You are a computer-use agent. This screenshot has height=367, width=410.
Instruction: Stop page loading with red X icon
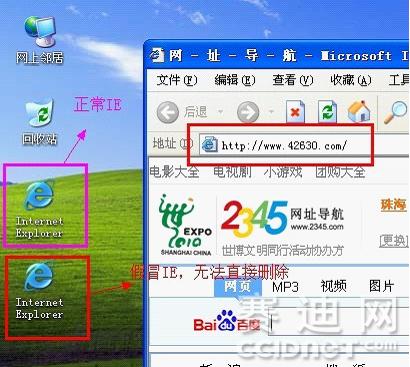pyautogui.click(x=295, y=112)
